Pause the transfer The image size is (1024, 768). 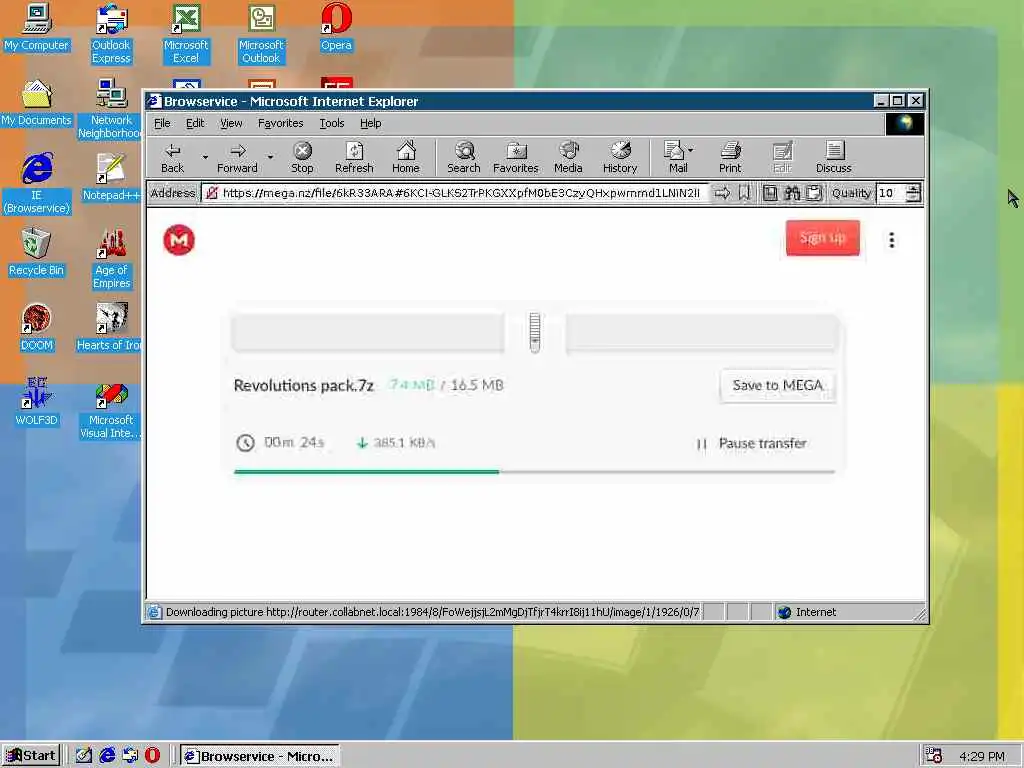click(752, 443)
